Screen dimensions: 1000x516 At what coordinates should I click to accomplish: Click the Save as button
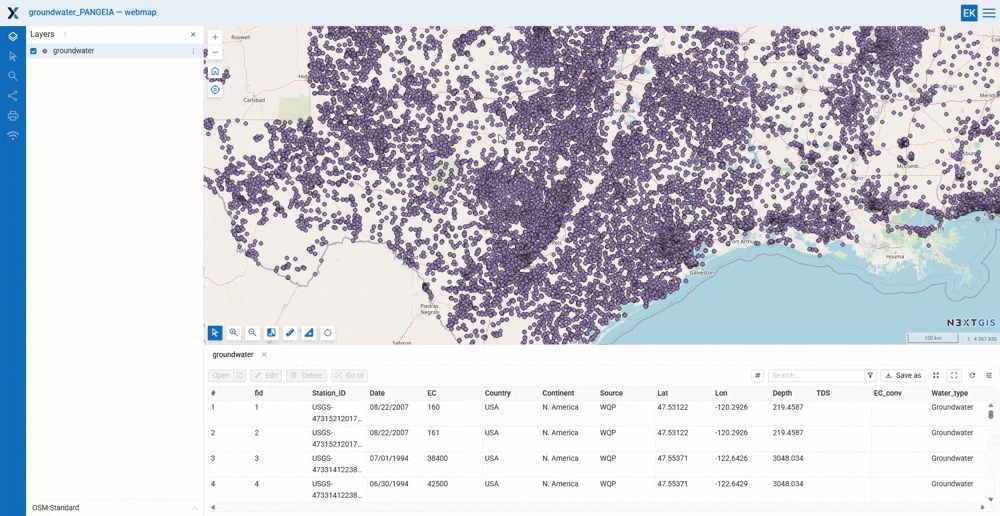(x=903, y=376)
